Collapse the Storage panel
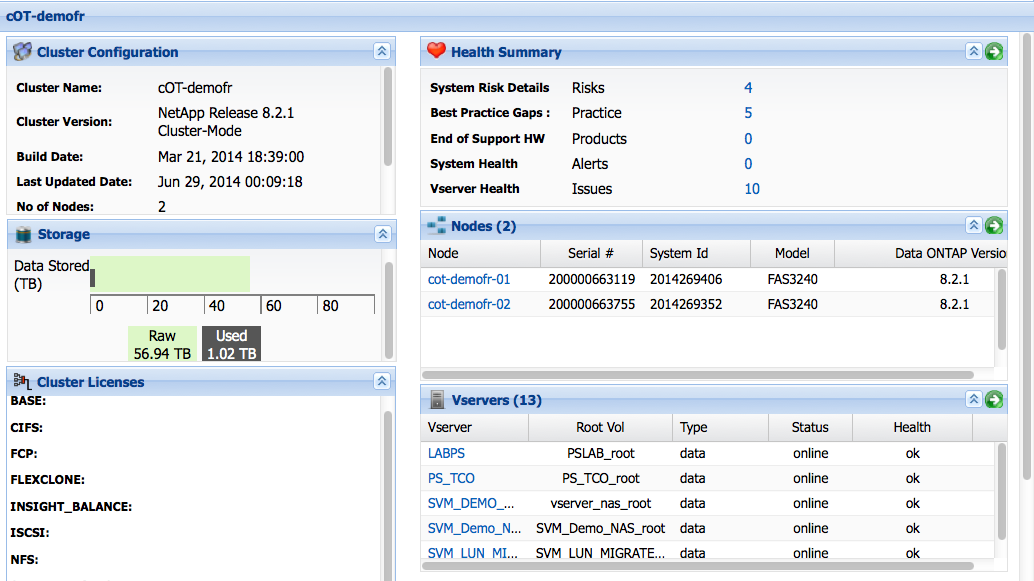 (x=382, y=234)
